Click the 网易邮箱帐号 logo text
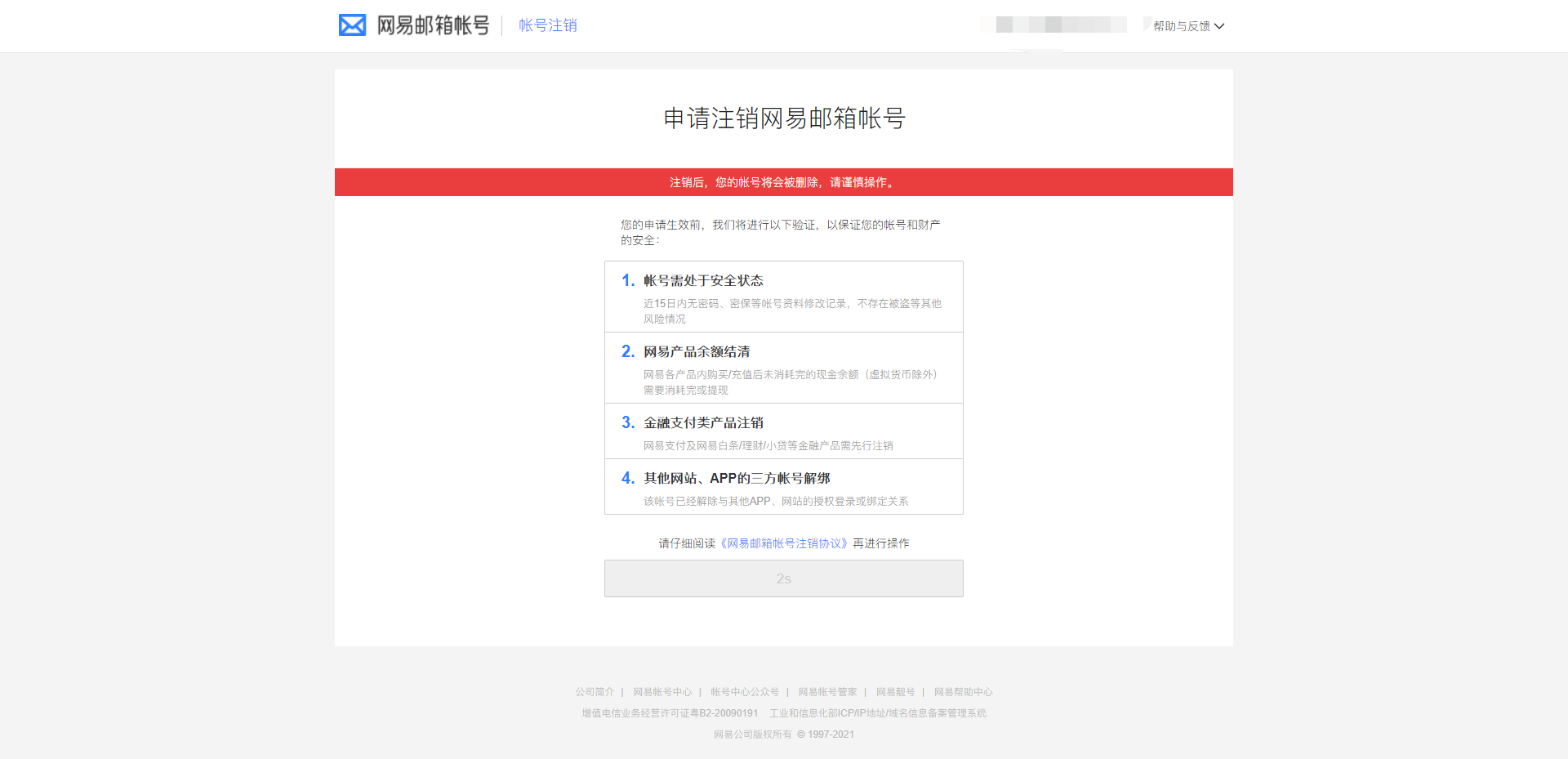Image resolution: width=1568 pixels, height=759 pixels. tap(433, 25)
